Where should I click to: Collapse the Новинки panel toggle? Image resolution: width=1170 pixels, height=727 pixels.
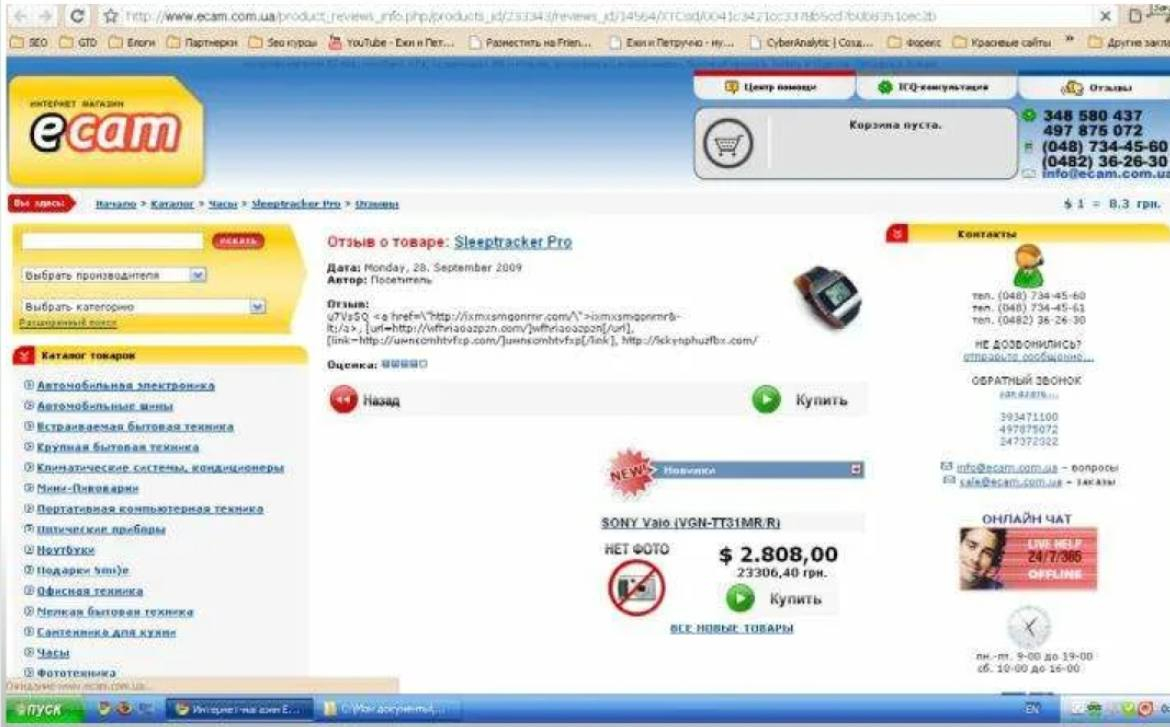(x=856, y=469)
